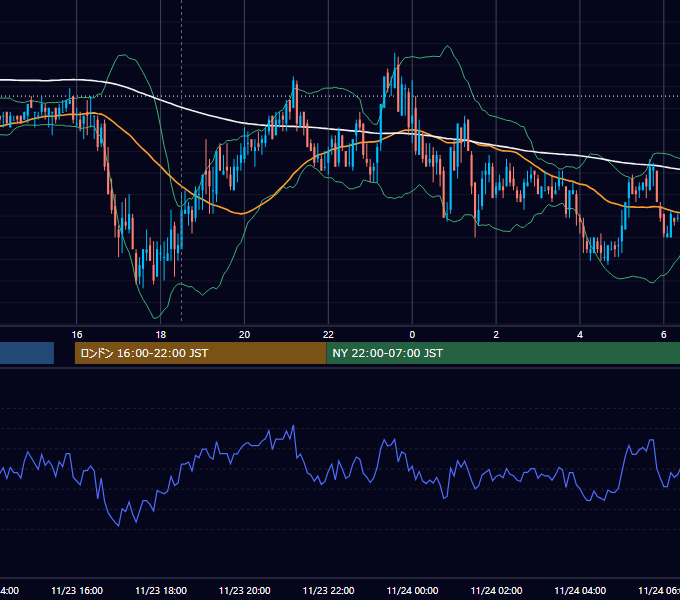Click the 18 hour label on price chart axis
680x600 pixels.
[161, 335]
